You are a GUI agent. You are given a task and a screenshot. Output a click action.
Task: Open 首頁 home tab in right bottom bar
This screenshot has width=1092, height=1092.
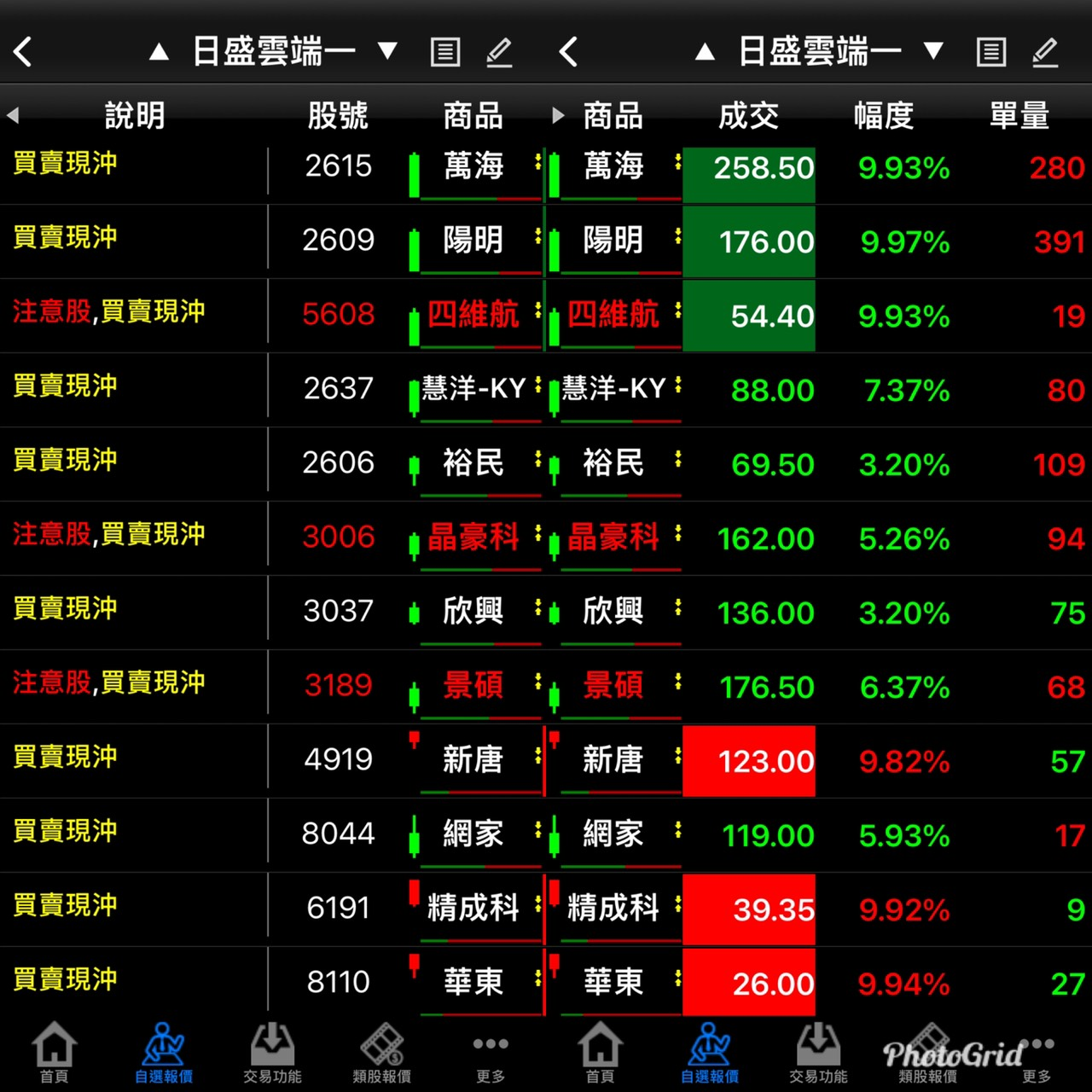point(601,1053)
